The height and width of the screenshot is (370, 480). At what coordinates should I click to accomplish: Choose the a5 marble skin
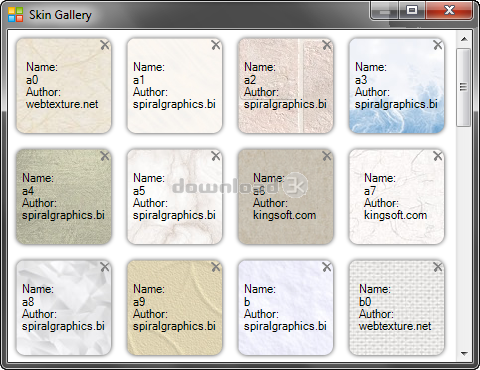click(175, 197)
